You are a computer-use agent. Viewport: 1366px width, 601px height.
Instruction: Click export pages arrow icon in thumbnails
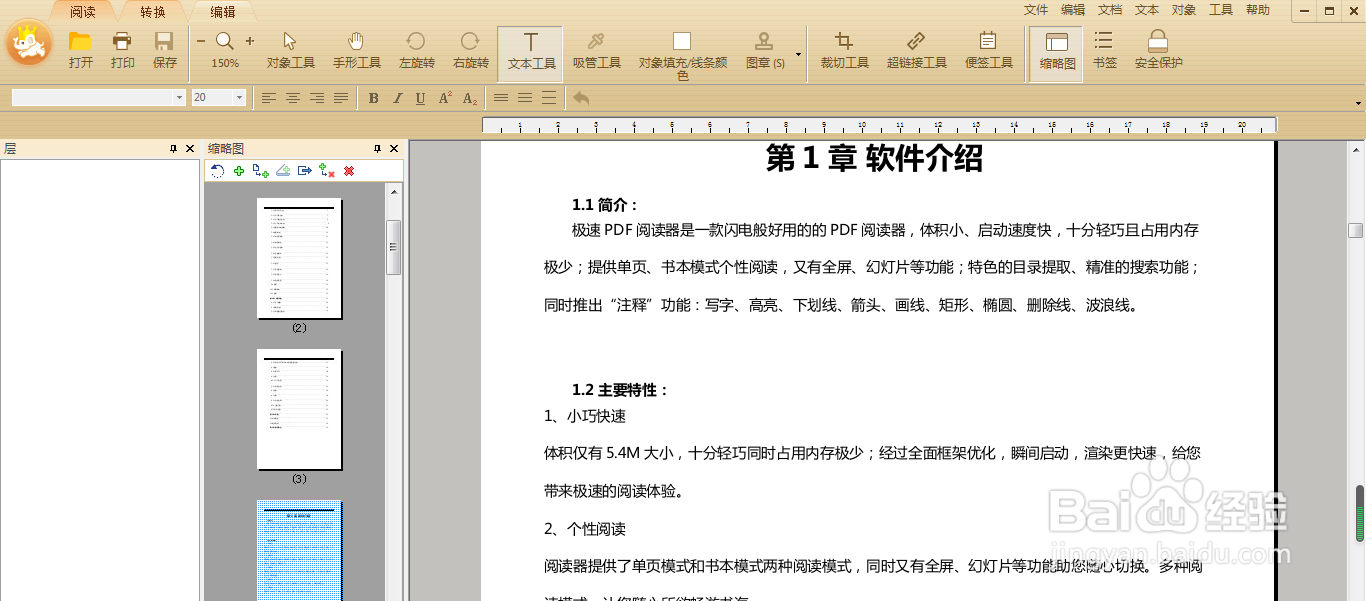[x=305, y=171]
